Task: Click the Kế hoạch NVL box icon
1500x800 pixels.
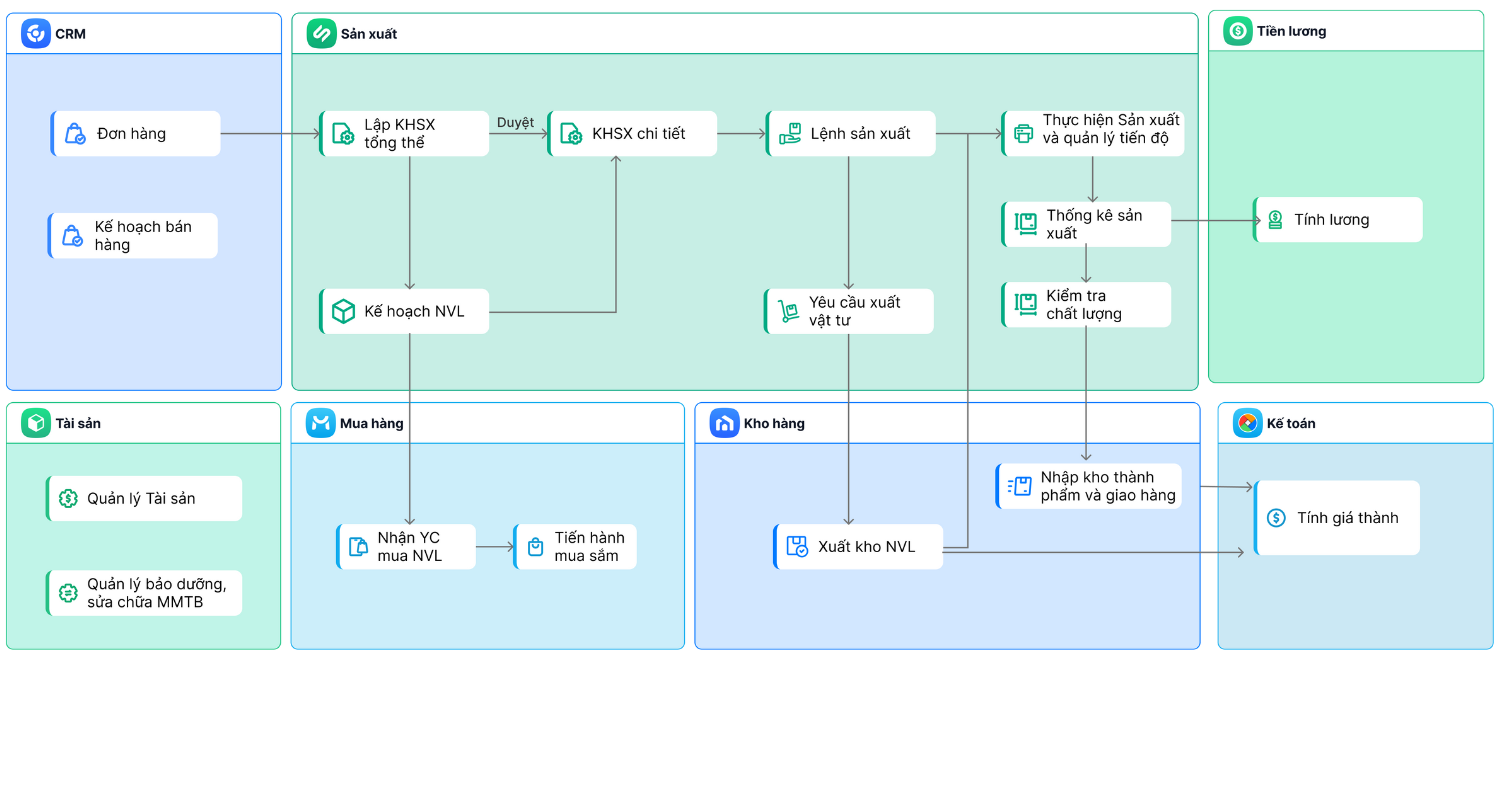Action: 343,311
